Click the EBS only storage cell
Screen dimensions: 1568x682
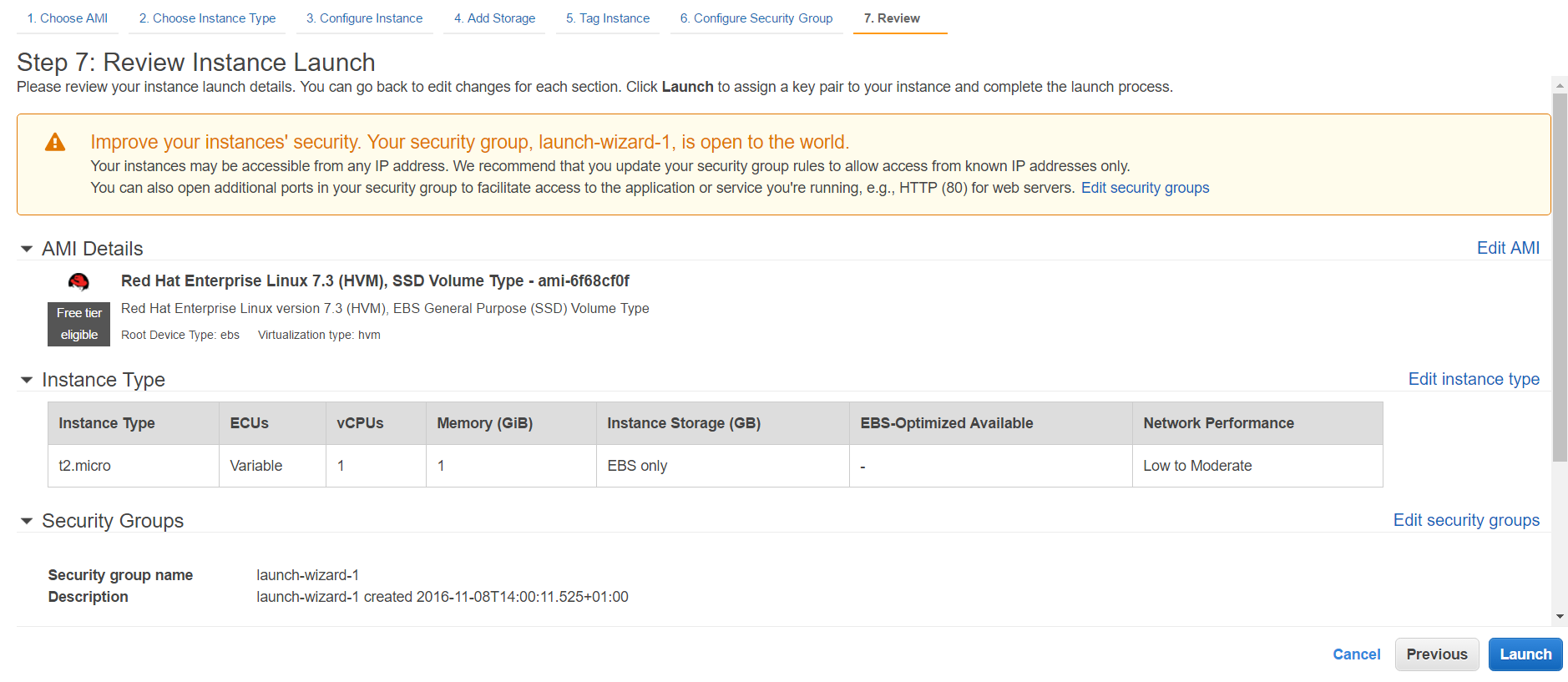[723, 466]
